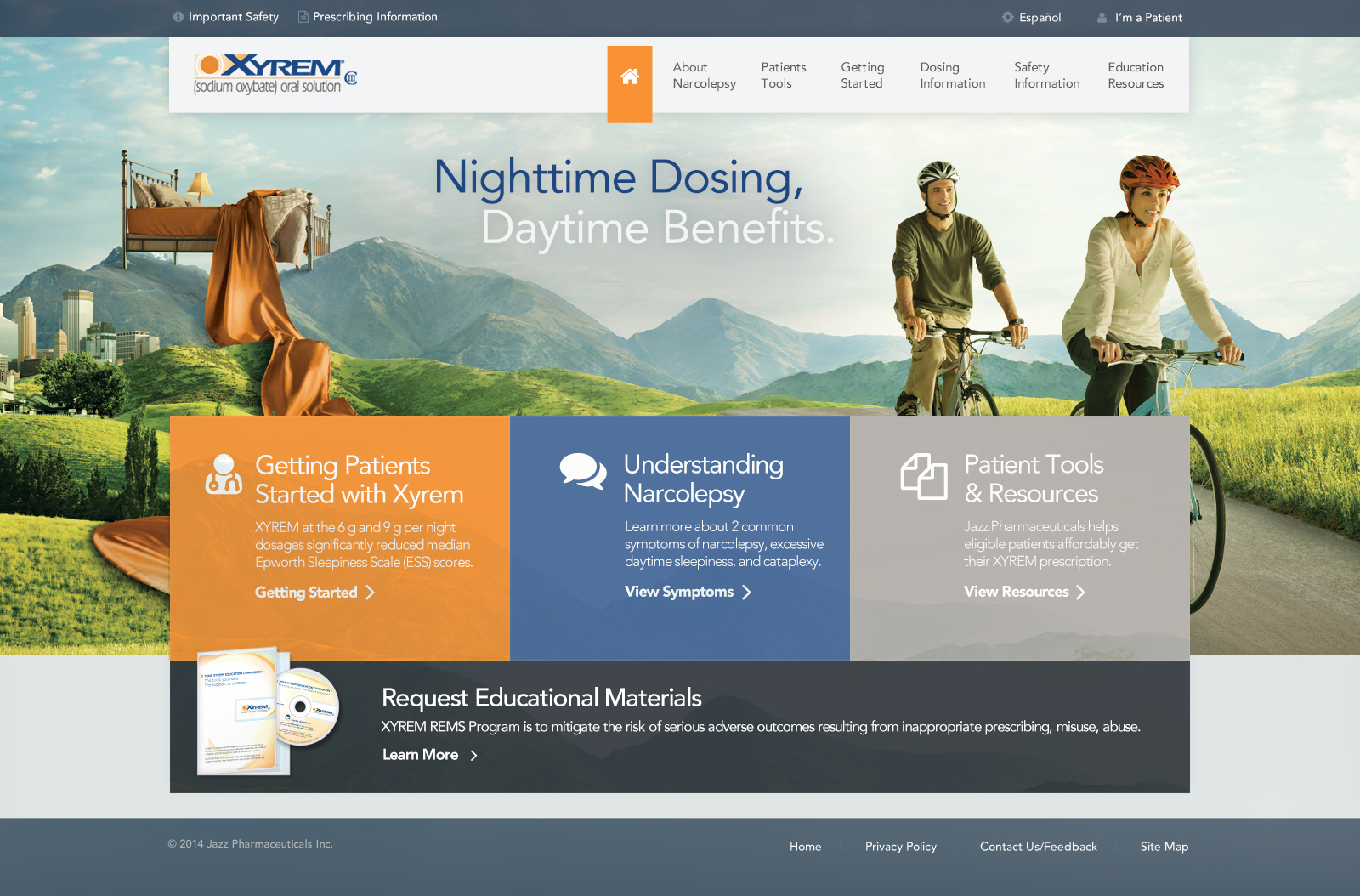Open the Contact Us/Feedback footer link

(1039, 847)
